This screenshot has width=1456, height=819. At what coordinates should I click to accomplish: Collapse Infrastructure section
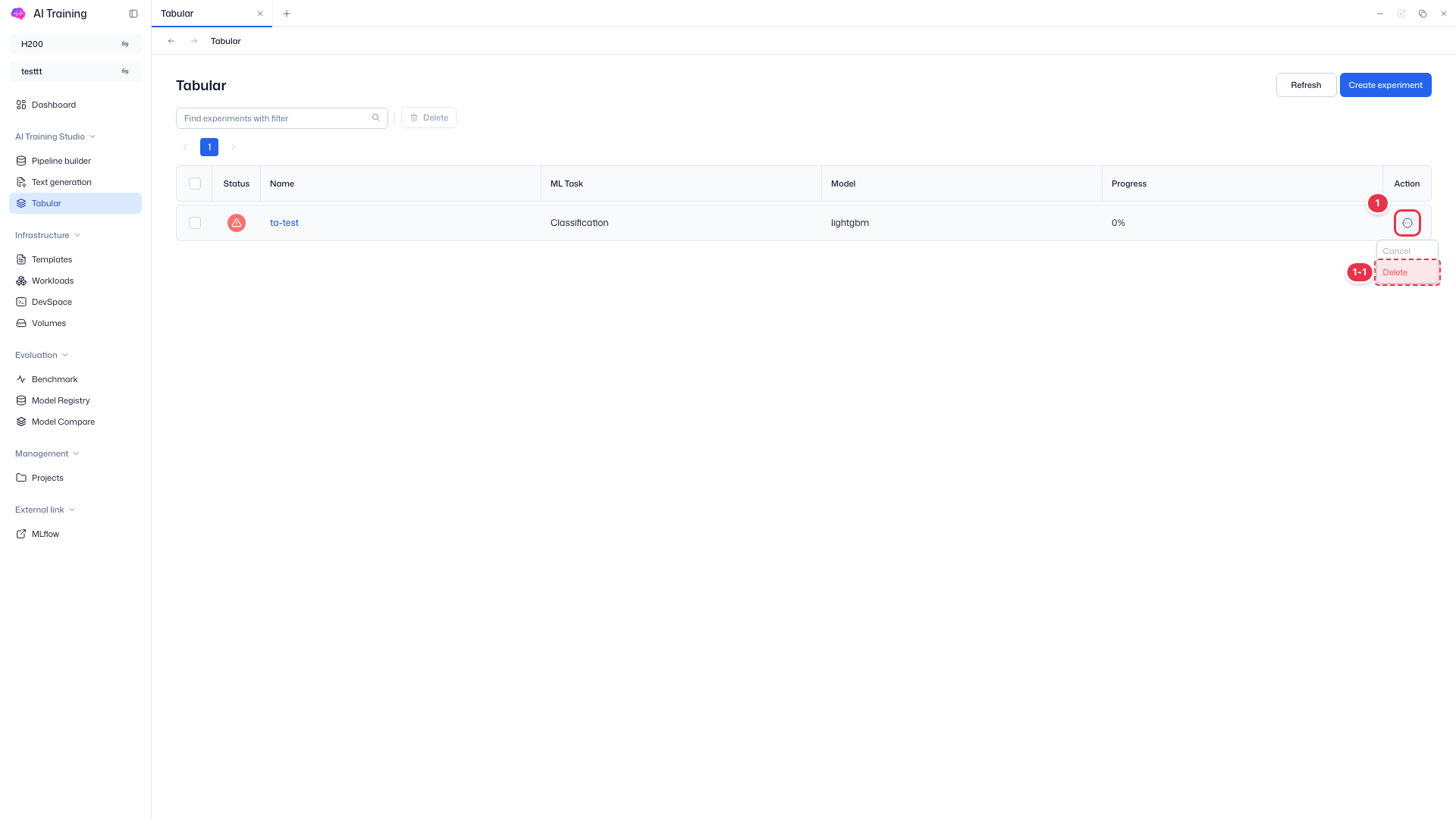click(x=48, y=235)
